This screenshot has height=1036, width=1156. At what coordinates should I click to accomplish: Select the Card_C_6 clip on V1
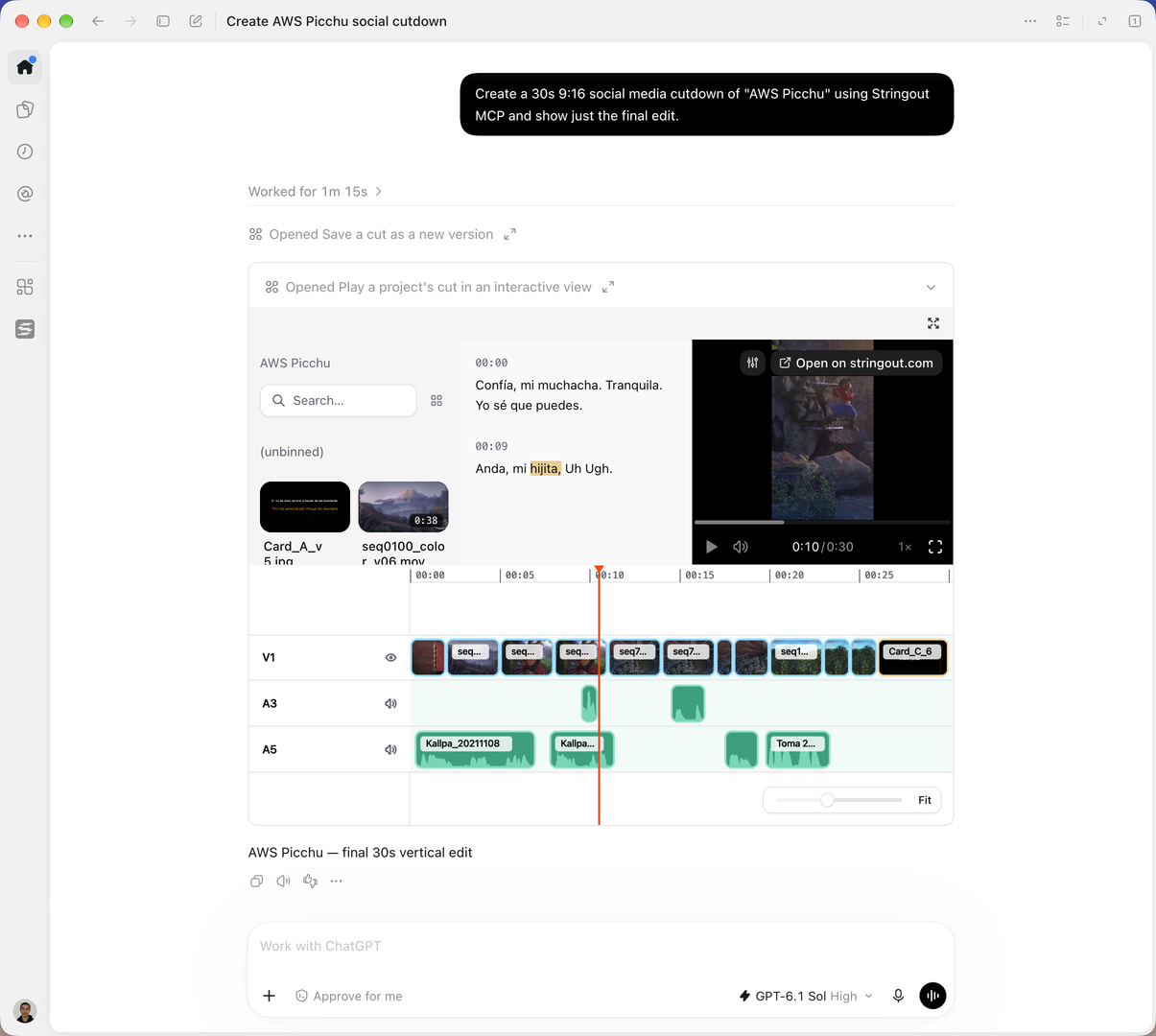[912, 658]
